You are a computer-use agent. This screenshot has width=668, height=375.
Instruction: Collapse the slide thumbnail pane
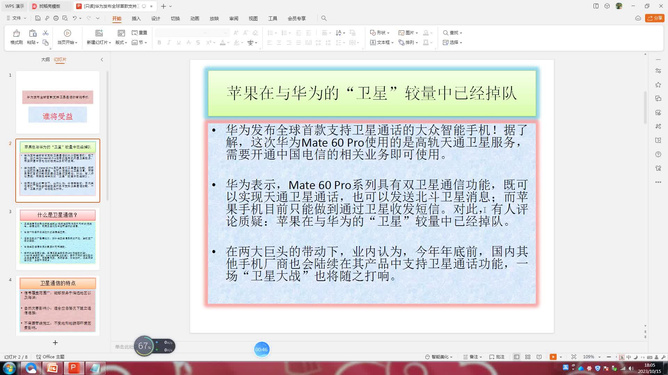click(102, 60)
